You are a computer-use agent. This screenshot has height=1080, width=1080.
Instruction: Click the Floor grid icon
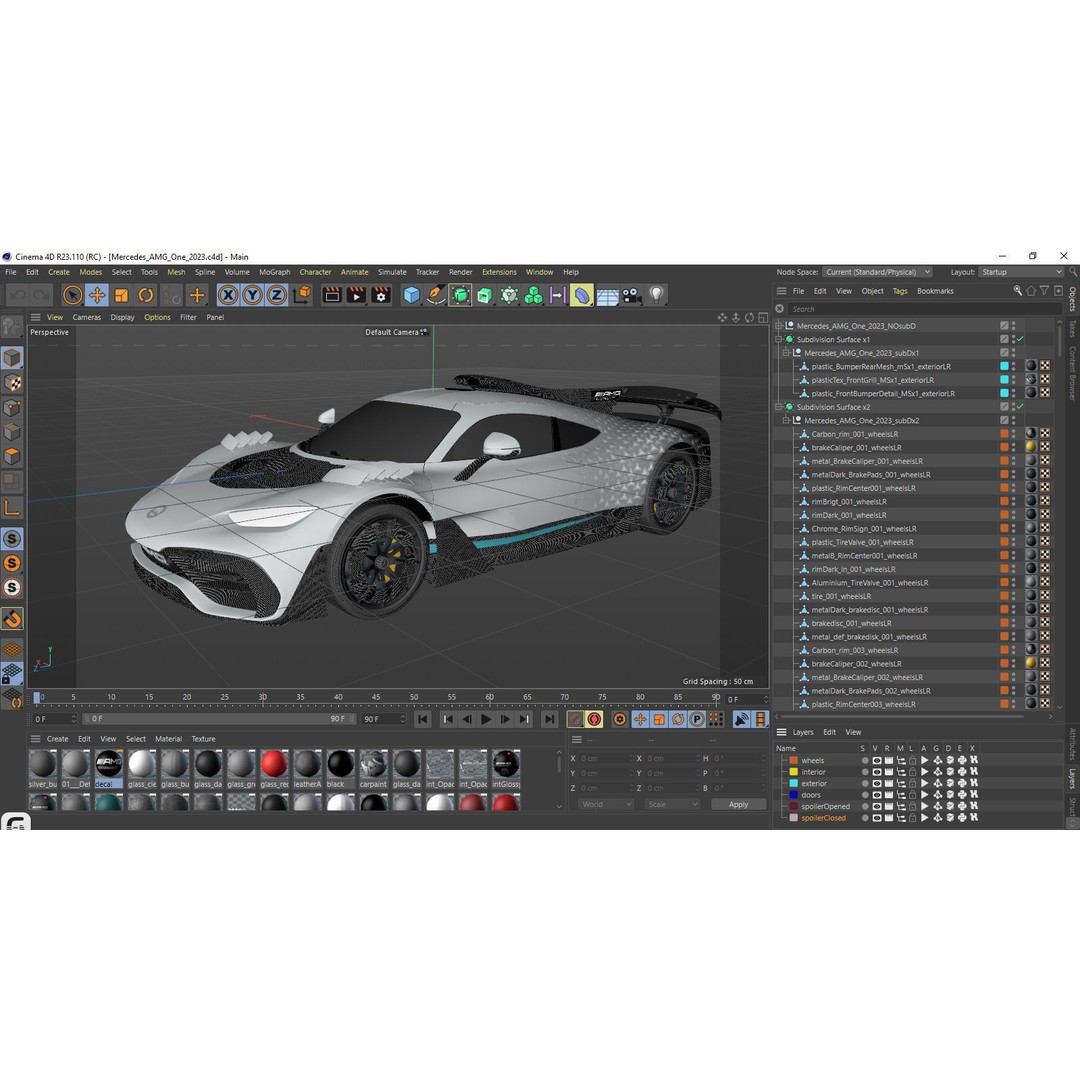tap(607, 297)
